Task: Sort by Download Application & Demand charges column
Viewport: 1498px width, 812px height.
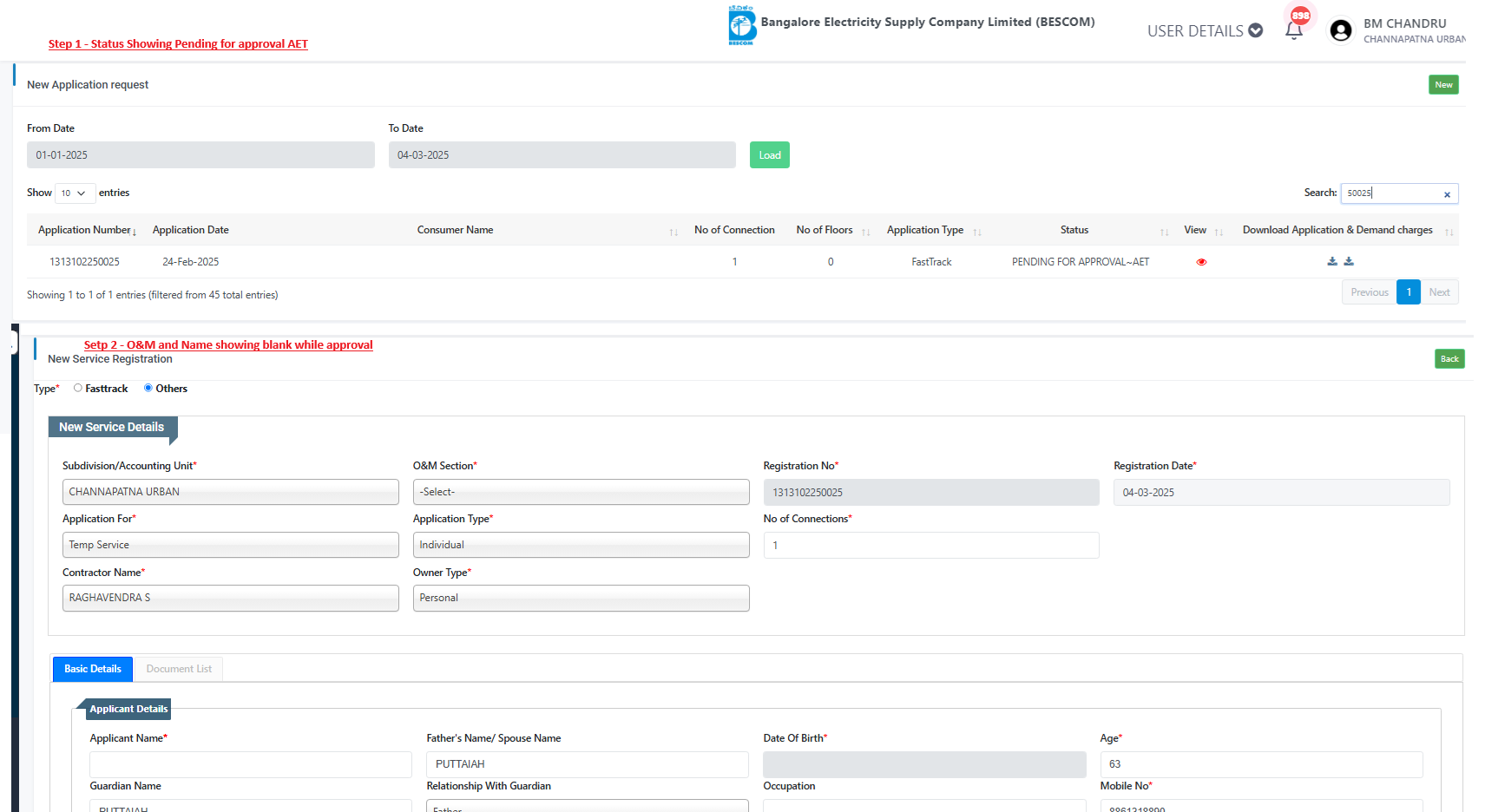Action: pyautogui.click(x=1449, y=232)
